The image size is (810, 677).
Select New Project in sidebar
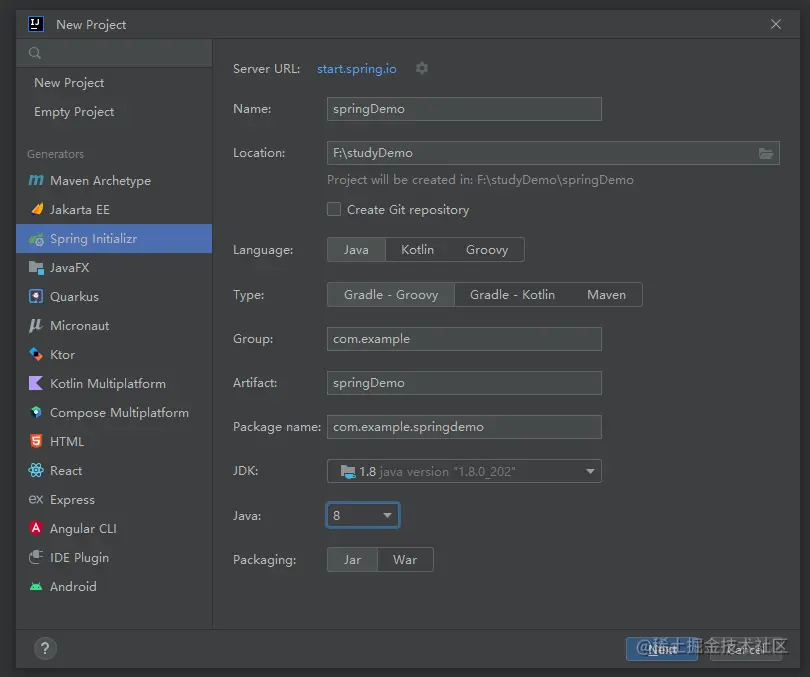click(x=69, y=83)
